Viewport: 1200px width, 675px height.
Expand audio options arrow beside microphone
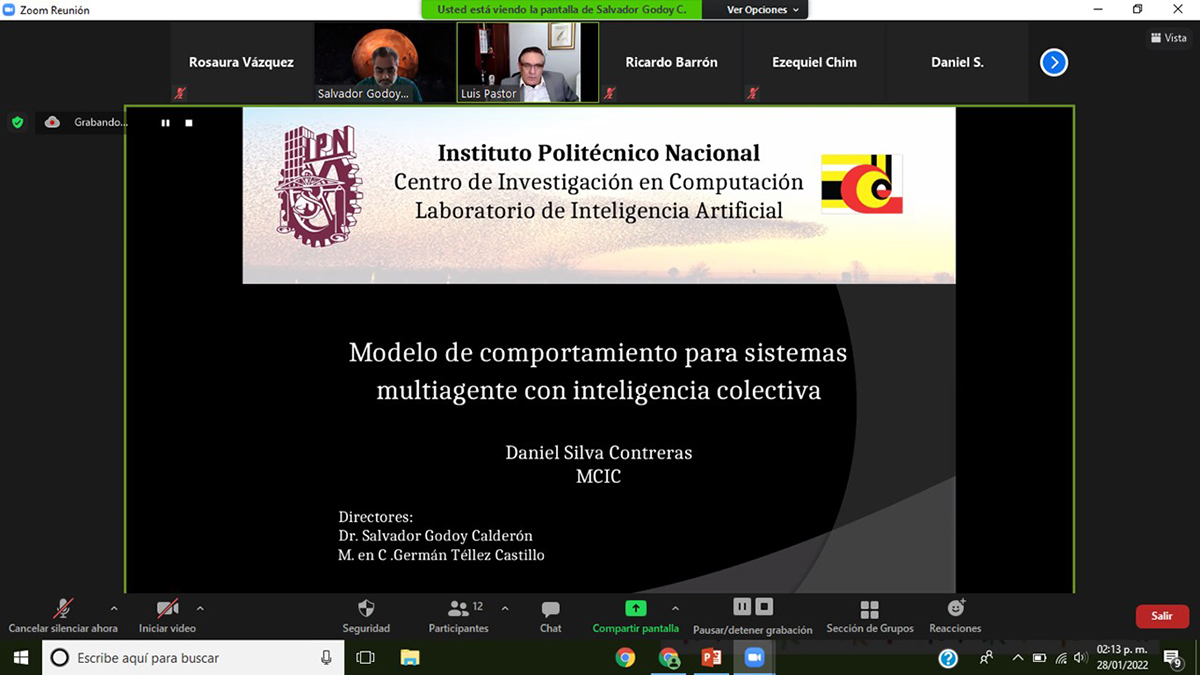tap(113, 608)
